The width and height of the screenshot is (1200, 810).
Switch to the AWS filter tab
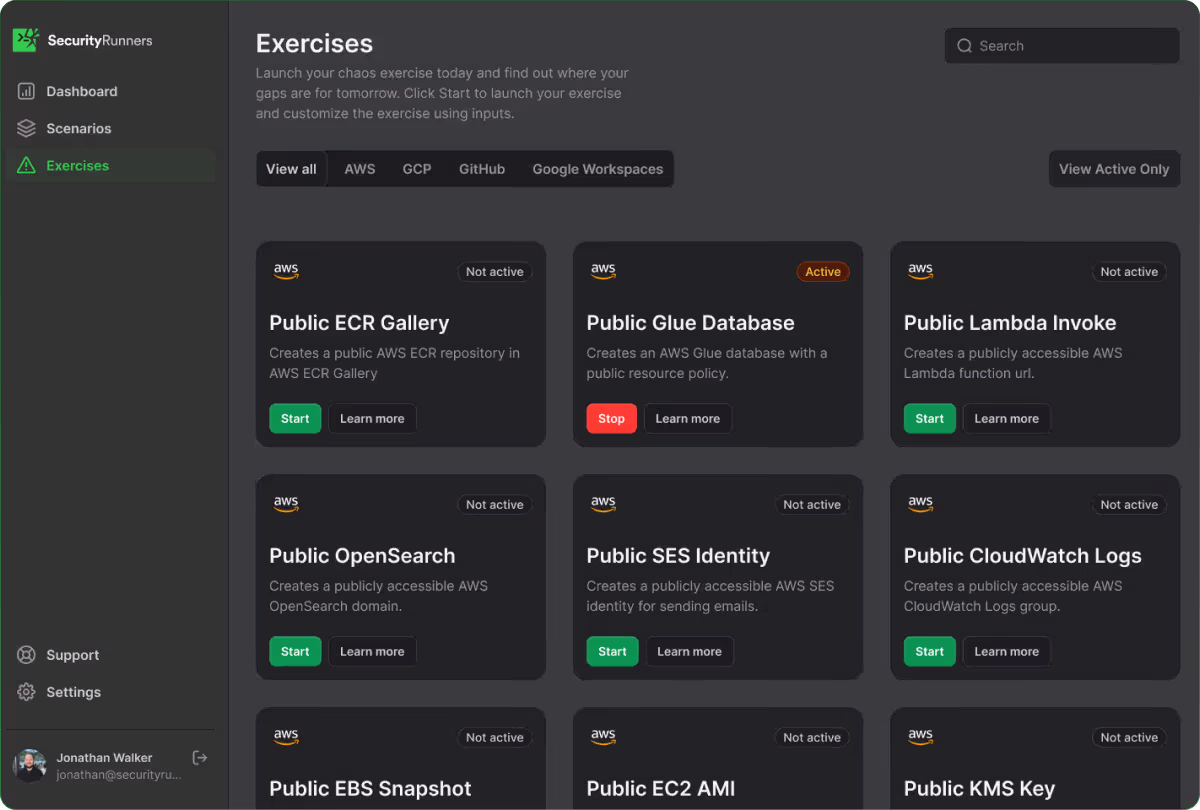click(359, 168)
